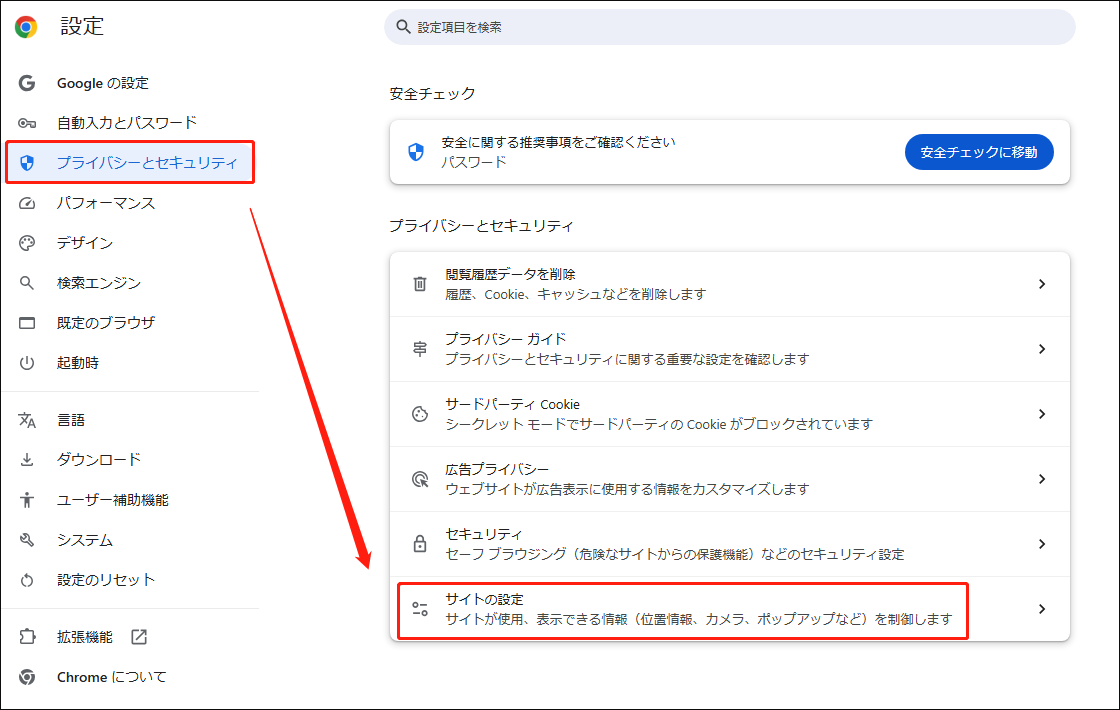1120x710 pixels.
Task: Expand the 閲覧履歴データを削除 row chevron
Action: tap(1042, 284)
